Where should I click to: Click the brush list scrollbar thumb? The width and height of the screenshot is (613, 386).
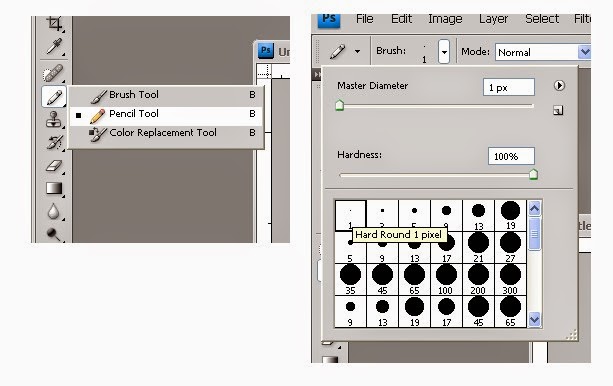[x=534, y=233]
